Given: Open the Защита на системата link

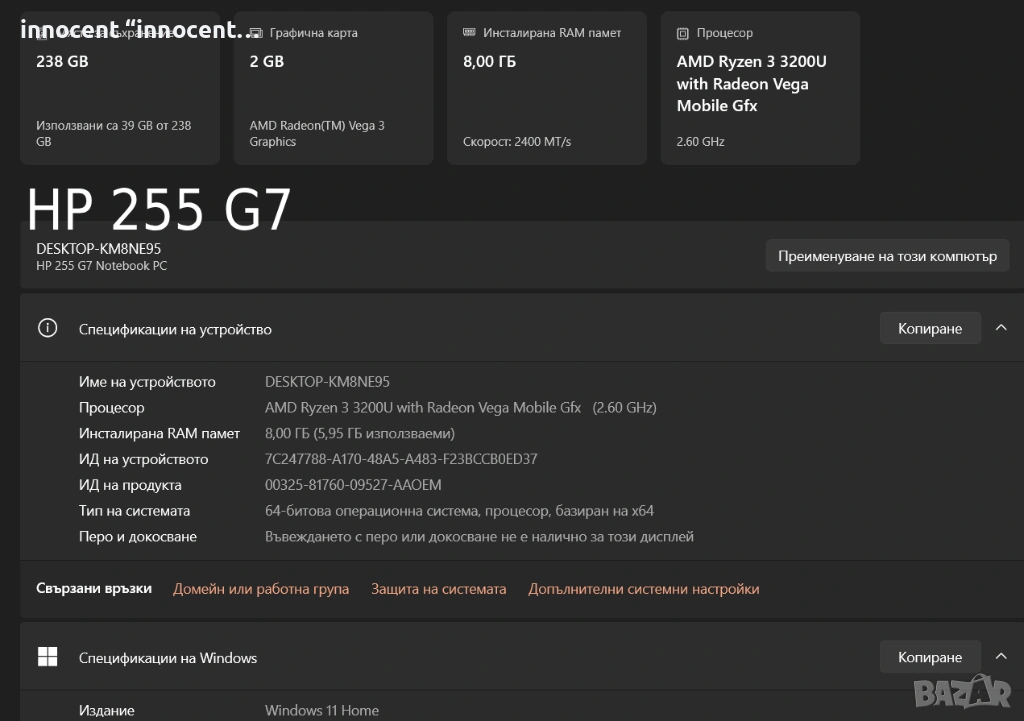Looking at the screenshot, I should [x=438, y=589].
